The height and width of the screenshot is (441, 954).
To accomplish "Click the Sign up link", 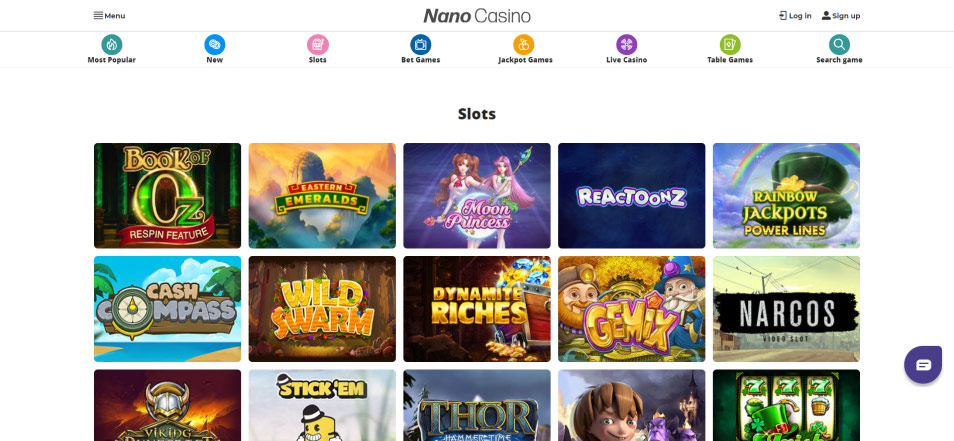I will 841,16.
